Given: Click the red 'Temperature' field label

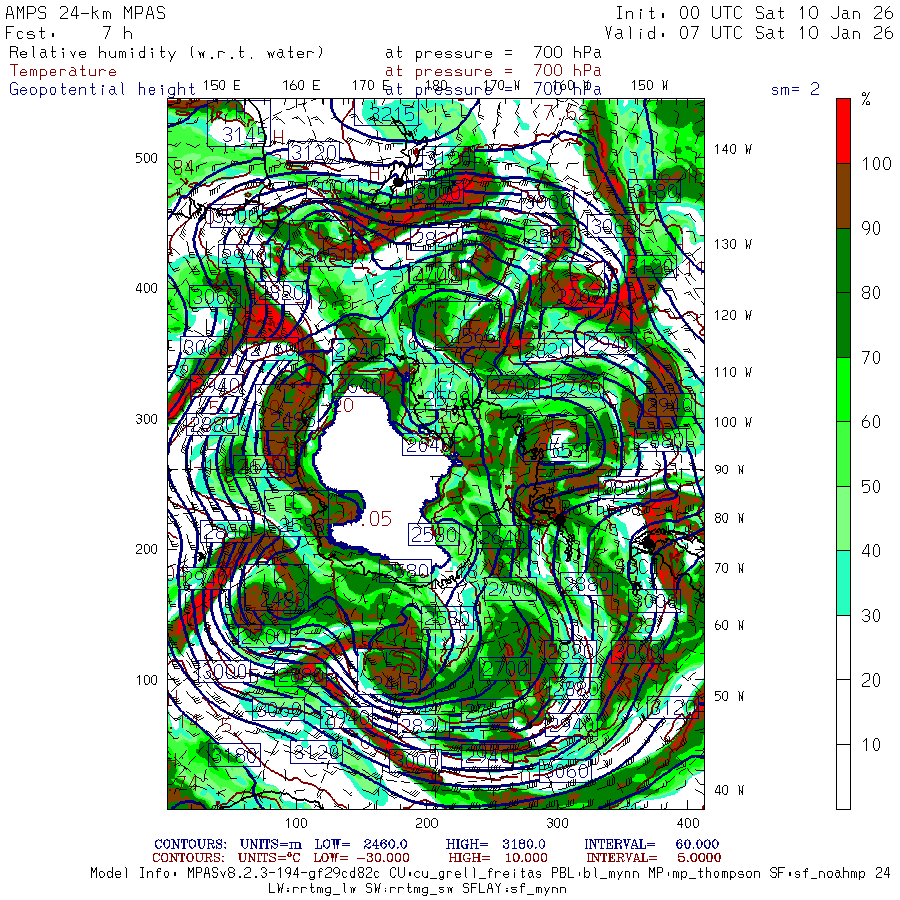Looking at the screenshot, I should tap(63, 71).
